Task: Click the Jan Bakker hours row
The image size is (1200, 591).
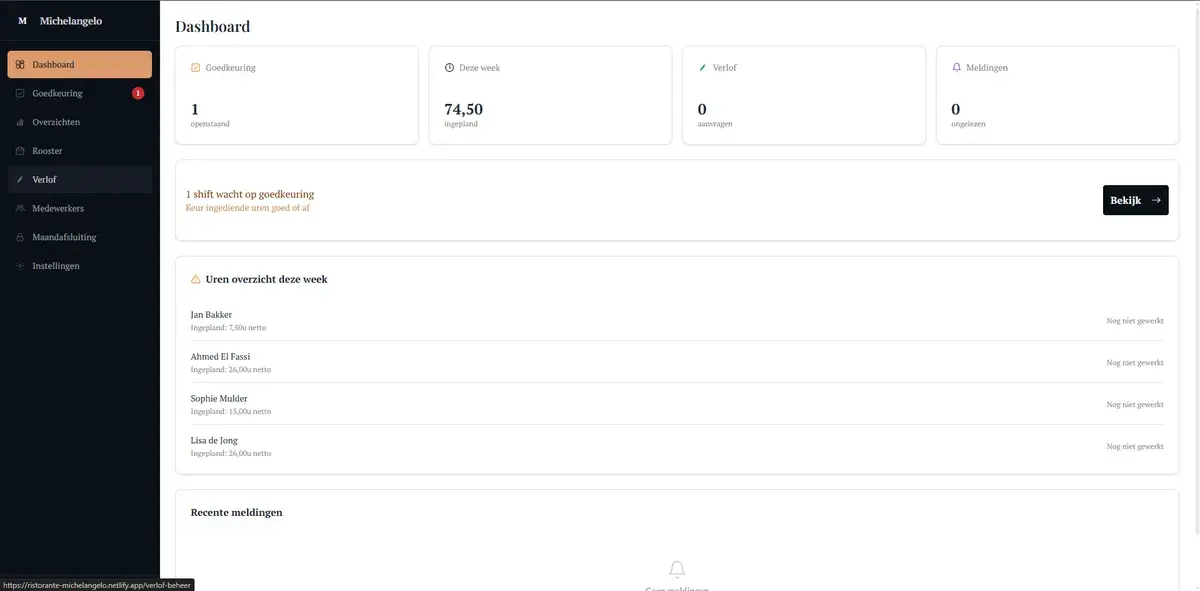Action: (677, 320)
